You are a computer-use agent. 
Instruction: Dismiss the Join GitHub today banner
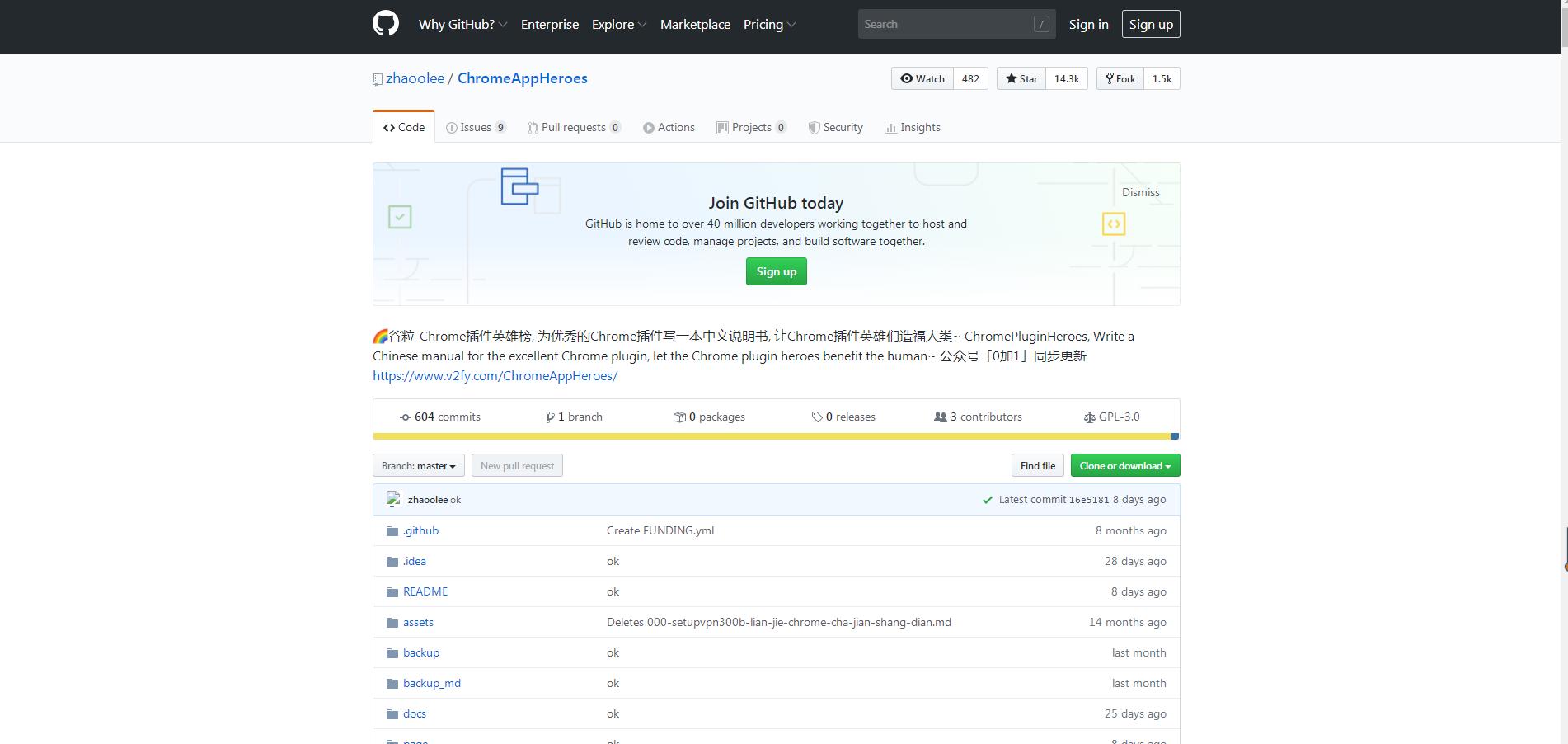[1141, 192]
